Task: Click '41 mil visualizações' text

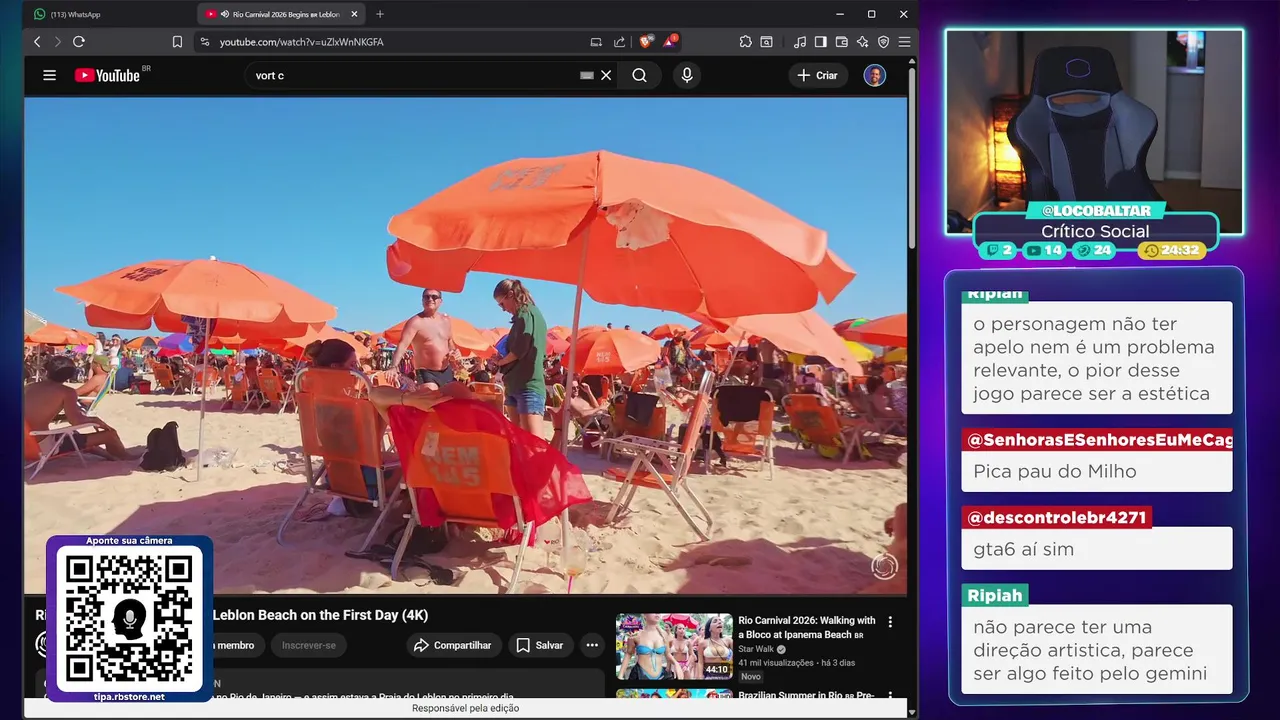Action: [x=776, y=663]
